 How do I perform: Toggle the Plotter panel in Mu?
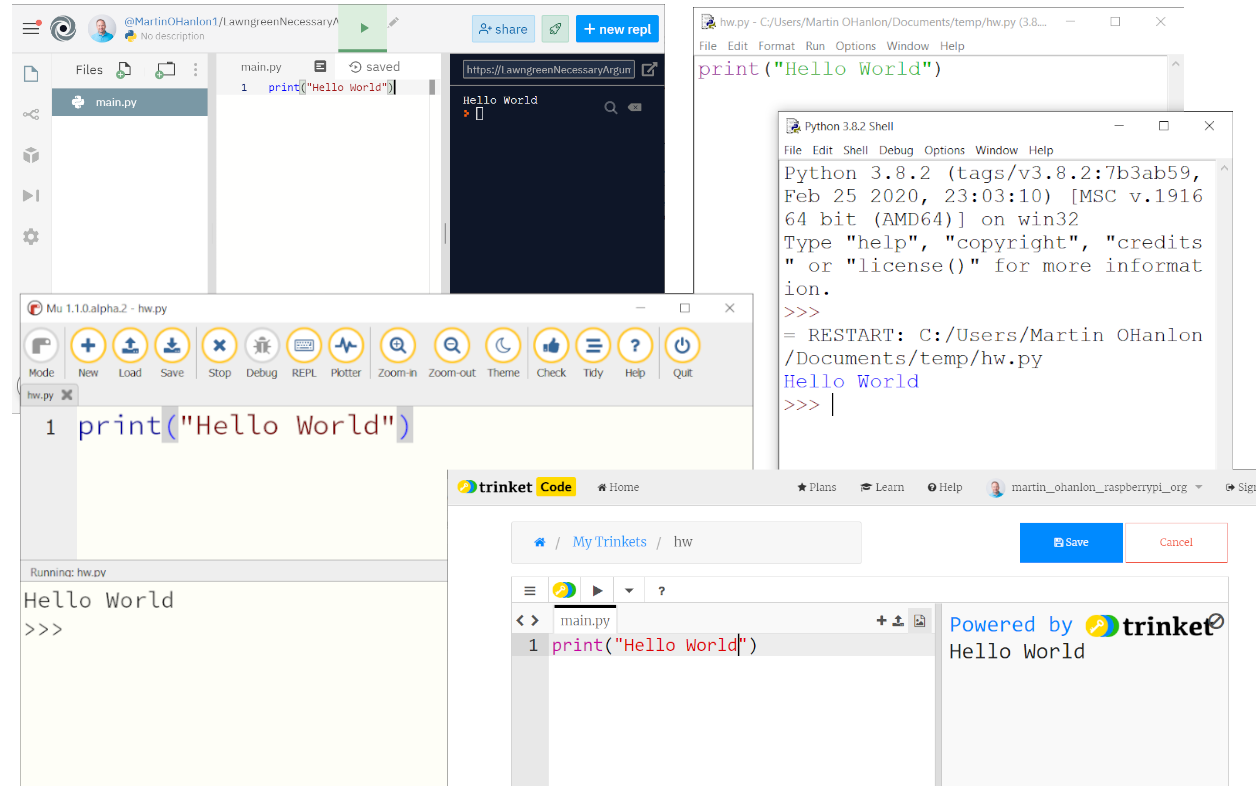coord(346,347)
